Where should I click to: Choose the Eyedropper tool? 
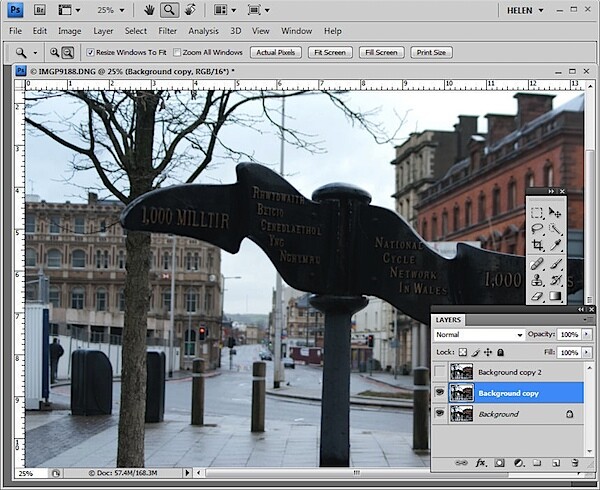[x=555, y=245]
